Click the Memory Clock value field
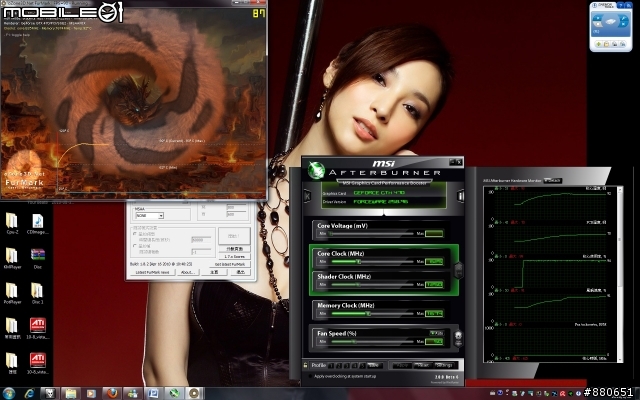The image size is (640, 400). point(434,313)
